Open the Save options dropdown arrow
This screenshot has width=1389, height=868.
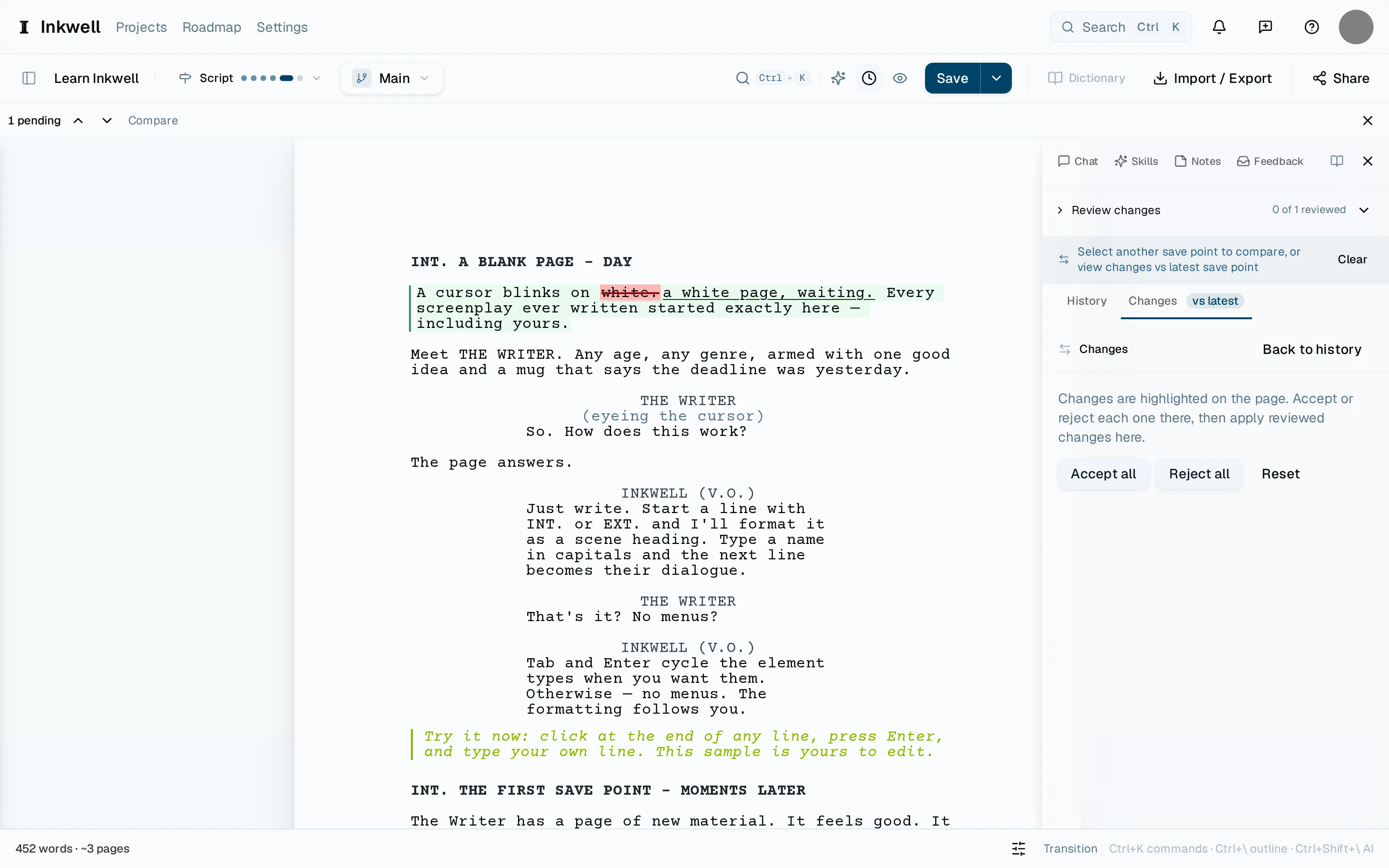(x=996, y=78)
